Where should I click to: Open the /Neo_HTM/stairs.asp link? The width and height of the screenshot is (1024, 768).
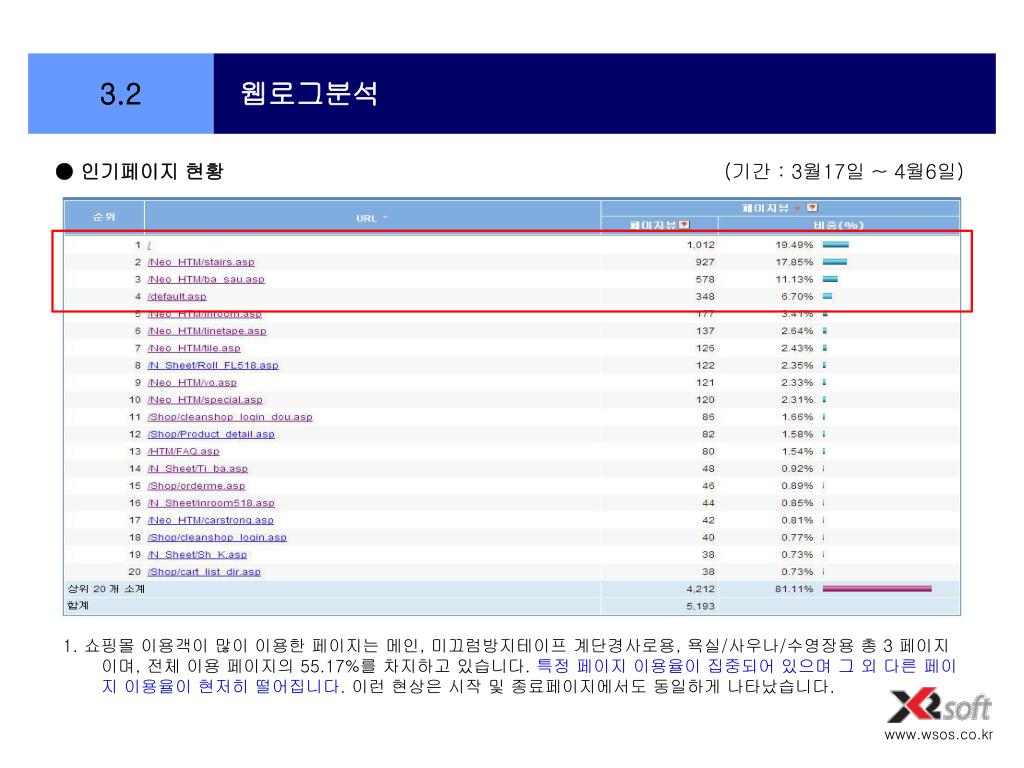(201, 262)
